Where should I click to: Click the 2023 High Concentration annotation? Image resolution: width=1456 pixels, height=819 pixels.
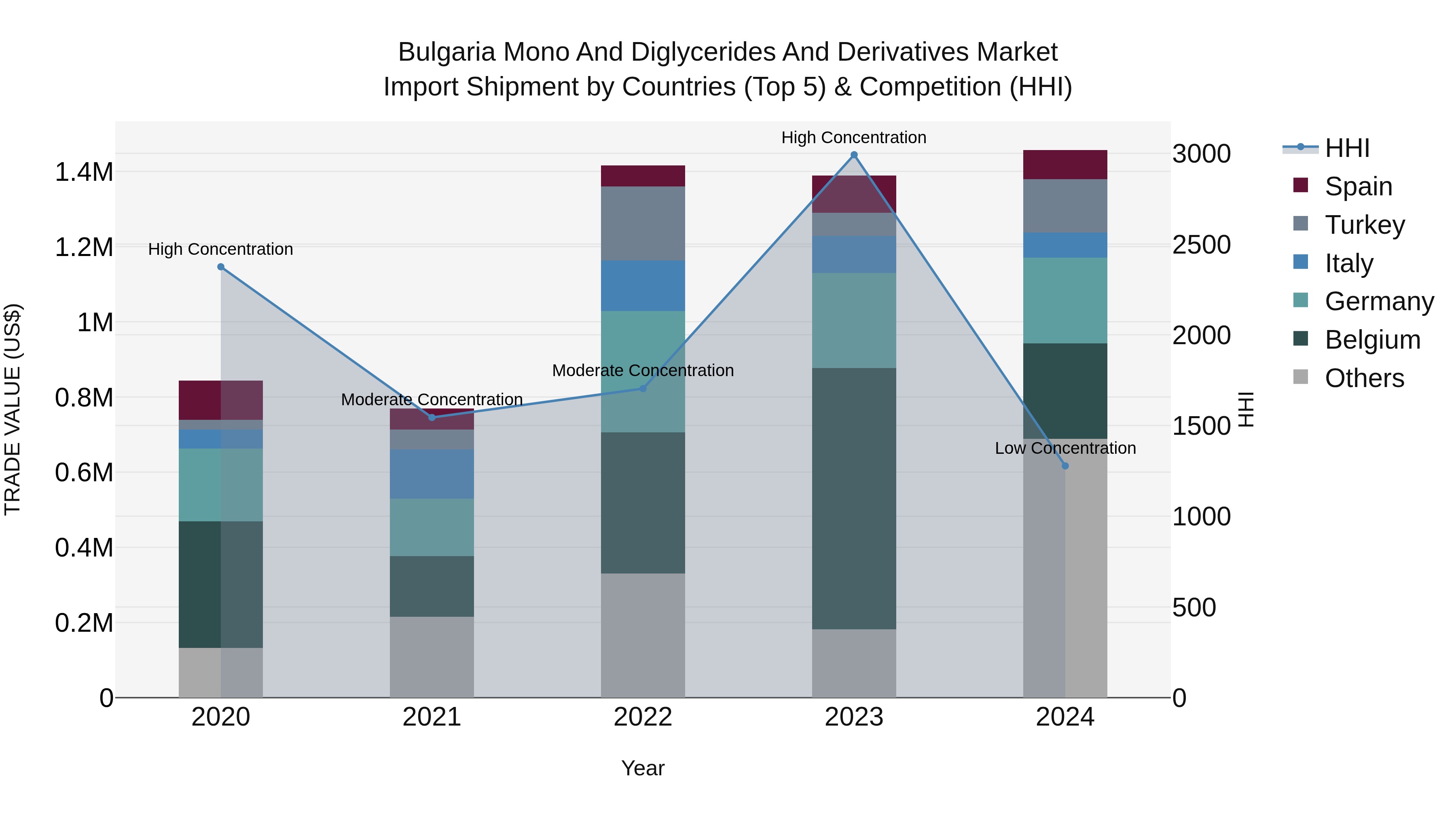(x=854, y=138)
